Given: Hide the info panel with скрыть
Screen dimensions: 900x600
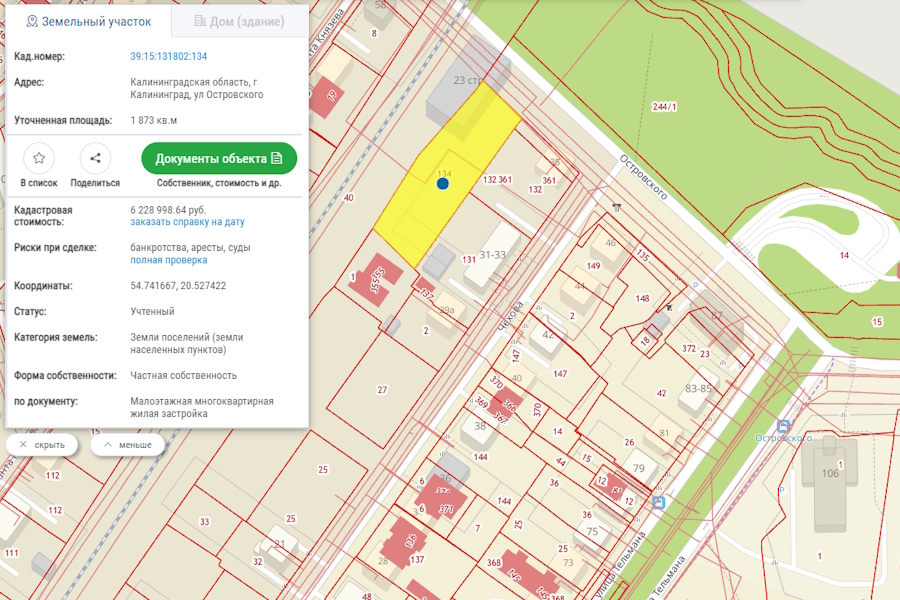Looking at the screenshot, I should click(41, 444).
